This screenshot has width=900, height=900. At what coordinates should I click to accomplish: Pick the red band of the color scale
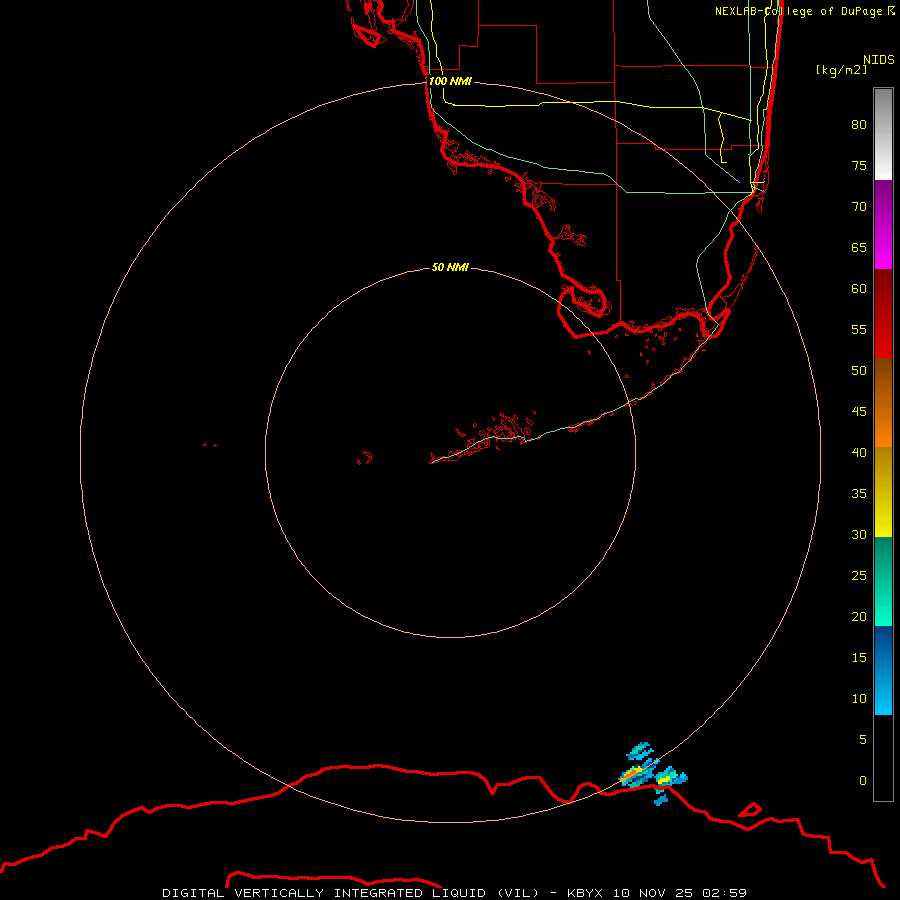pyautogui.click(x=883, y=313)
